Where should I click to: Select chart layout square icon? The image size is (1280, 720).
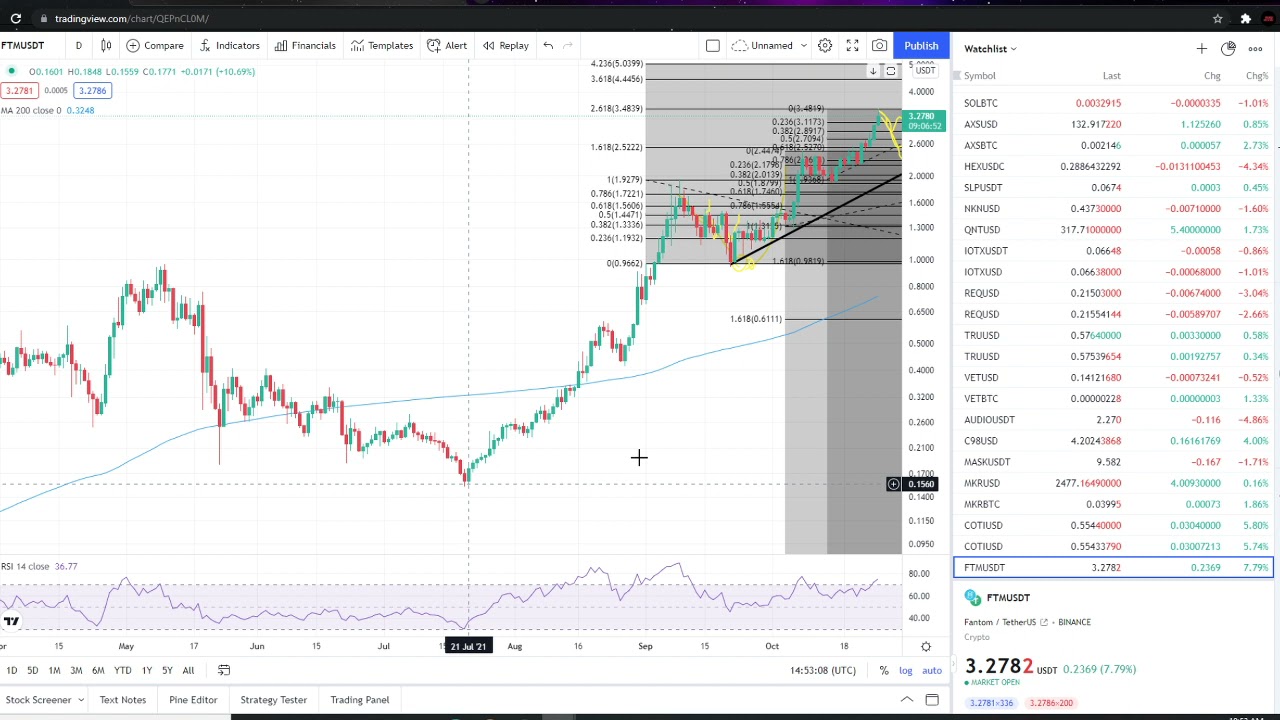tap(713, 45)
